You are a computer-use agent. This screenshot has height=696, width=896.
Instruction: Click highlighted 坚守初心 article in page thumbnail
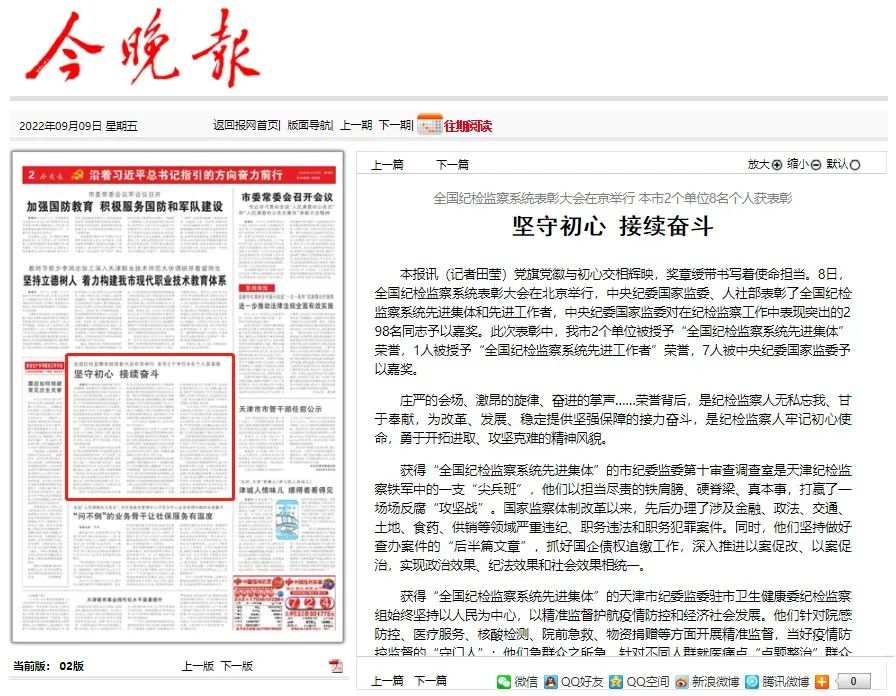(x=149, y=425)
